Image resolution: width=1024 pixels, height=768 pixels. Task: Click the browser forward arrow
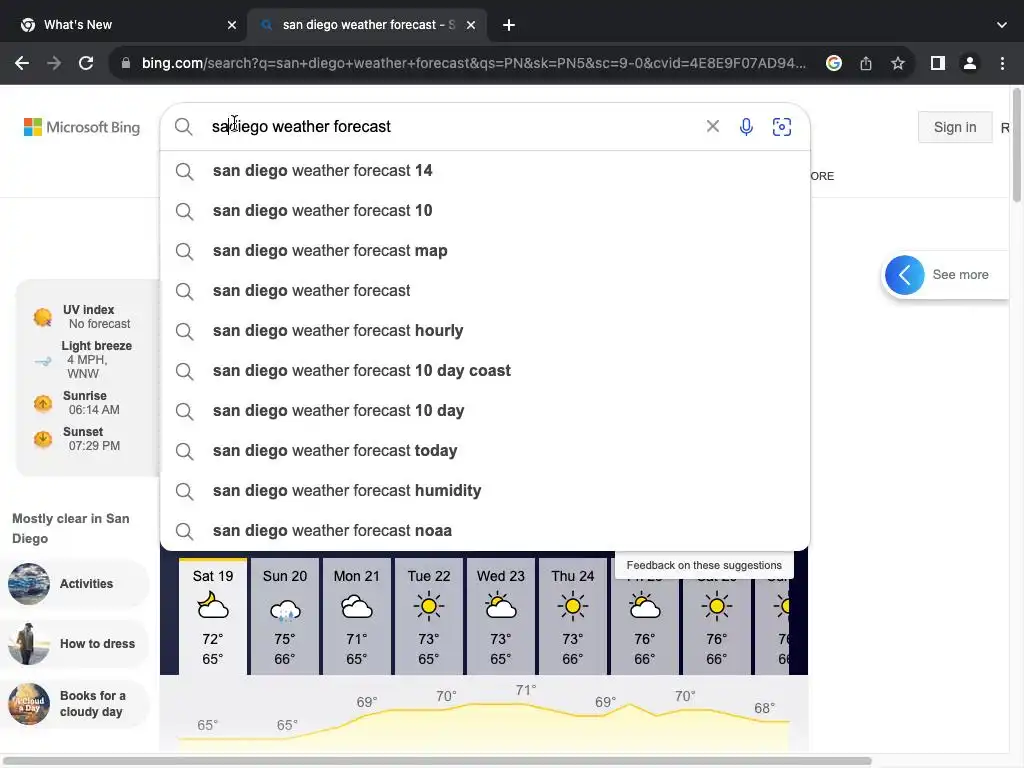click(54, 63)
